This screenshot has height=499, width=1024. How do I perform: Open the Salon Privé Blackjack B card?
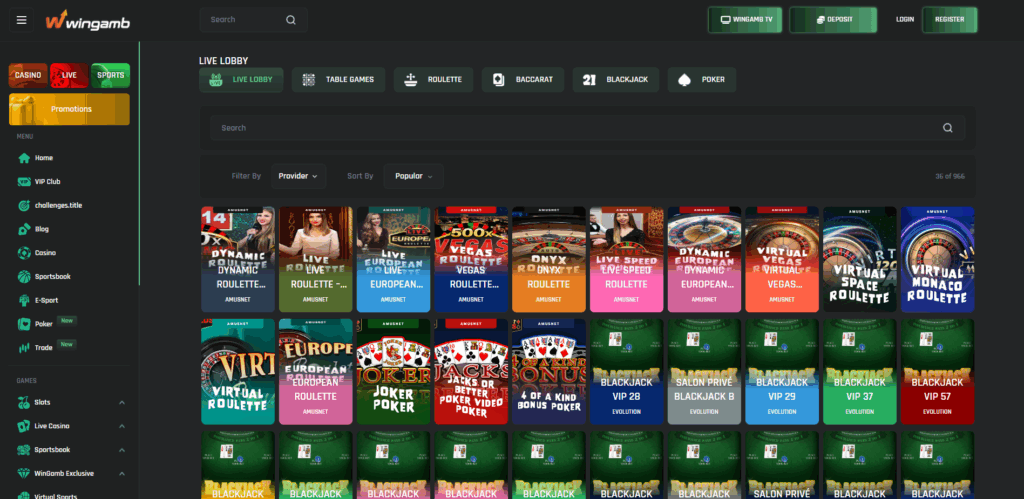pyautogui.click(x=704, y=372)
